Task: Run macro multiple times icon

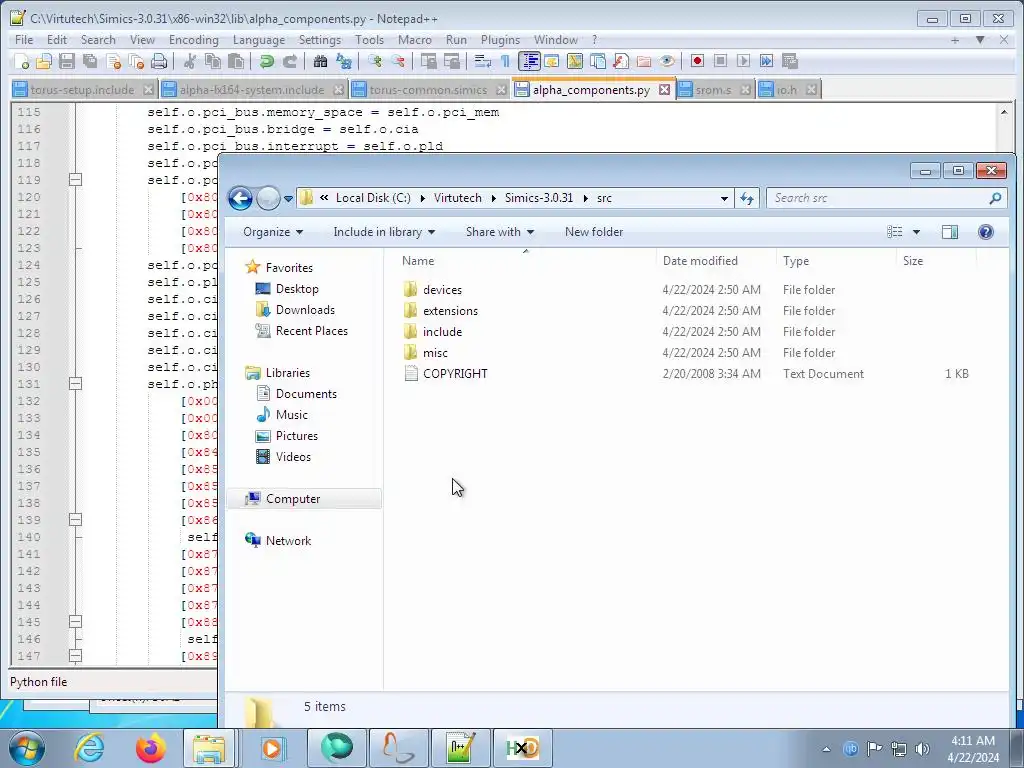Action: [x=766, y=61]
